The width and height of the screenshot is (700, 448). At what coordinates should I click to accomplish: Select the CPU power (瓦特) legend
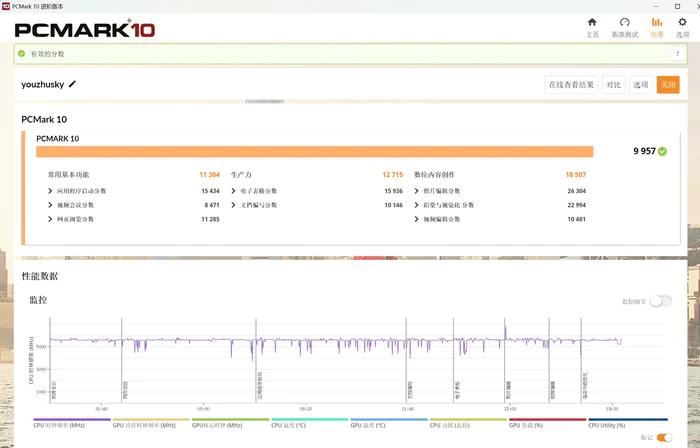pyautogui.click(x=468, y=423)
